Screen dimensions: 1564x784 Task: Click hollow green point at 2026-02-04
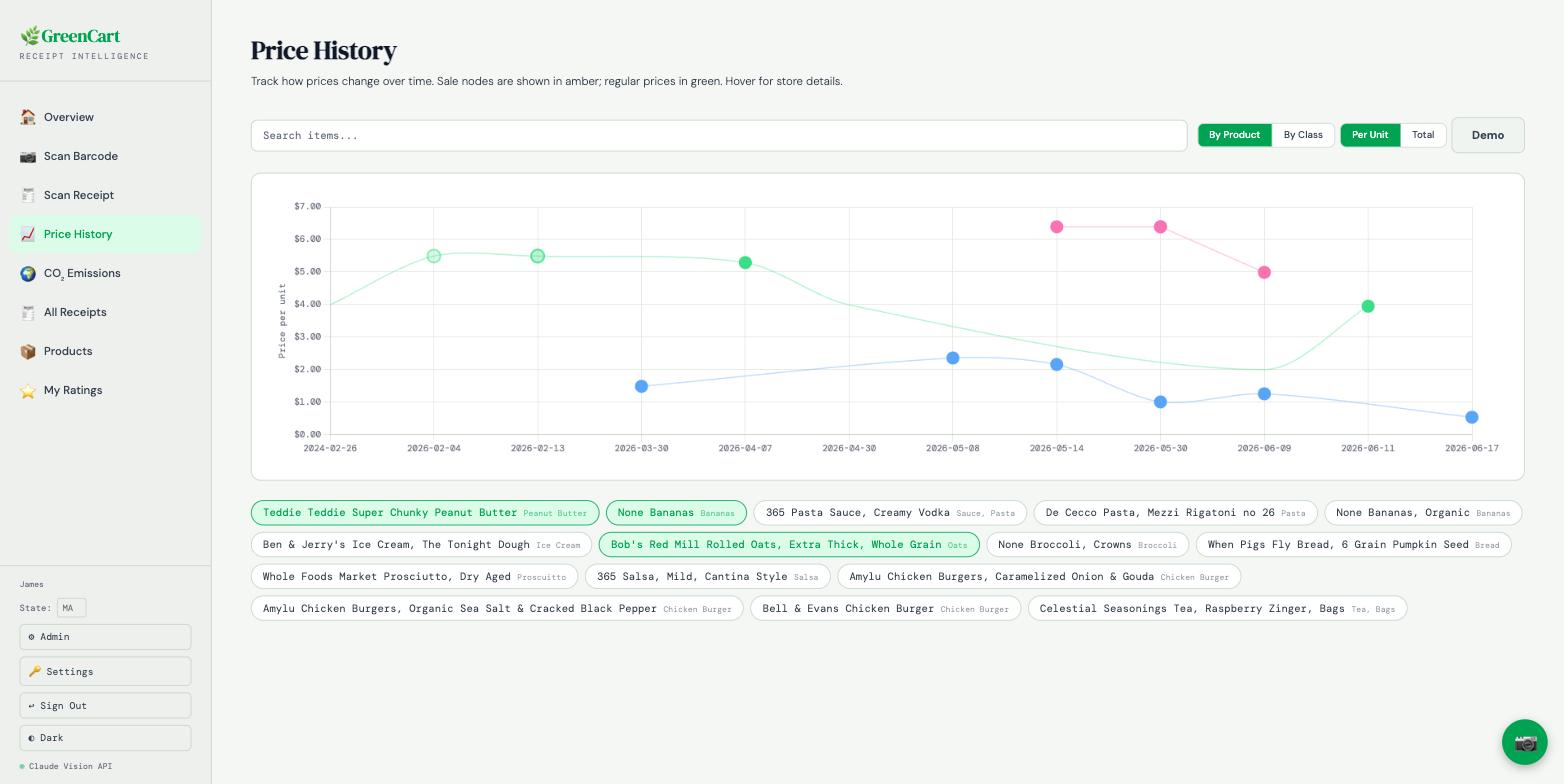tap(434, 256)
